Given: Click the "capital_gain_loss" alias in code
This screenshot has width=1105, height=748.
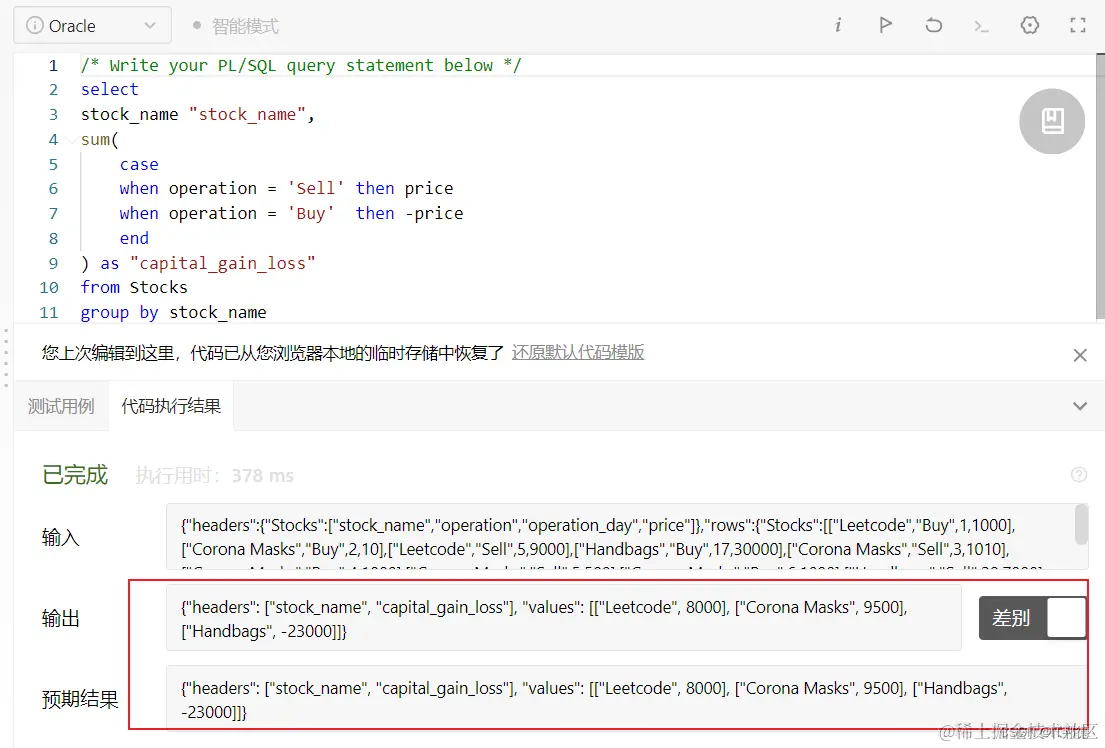Looking at the screenshot, I should 223,263.
